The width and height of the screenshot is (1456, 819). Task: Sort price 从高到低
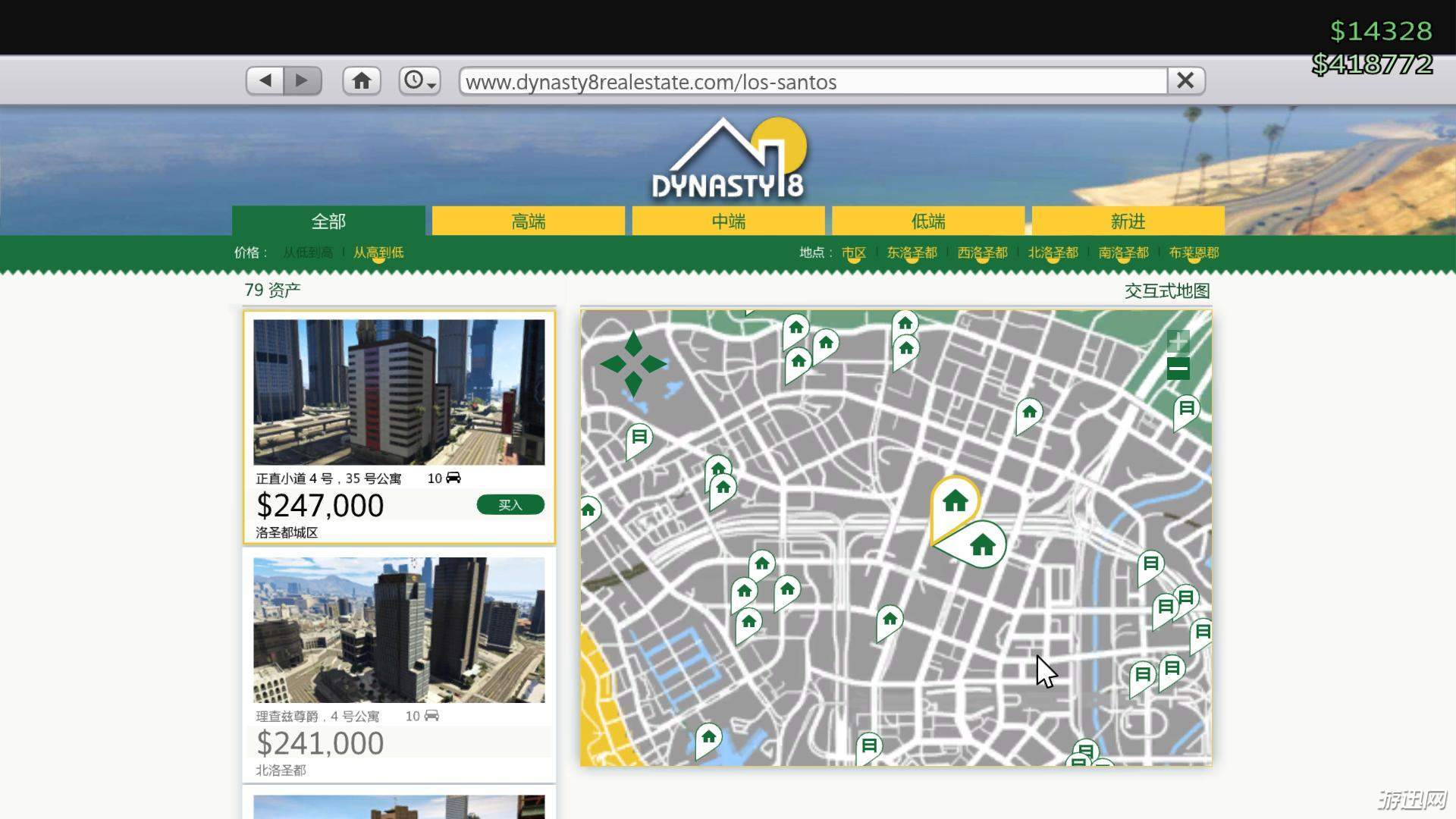point(378,253)
